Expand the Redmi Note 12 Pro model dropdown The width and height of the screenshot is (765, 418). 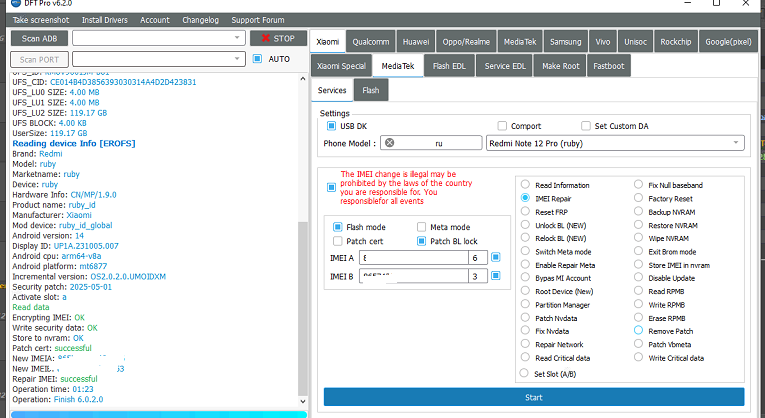(x=615, y=143)
